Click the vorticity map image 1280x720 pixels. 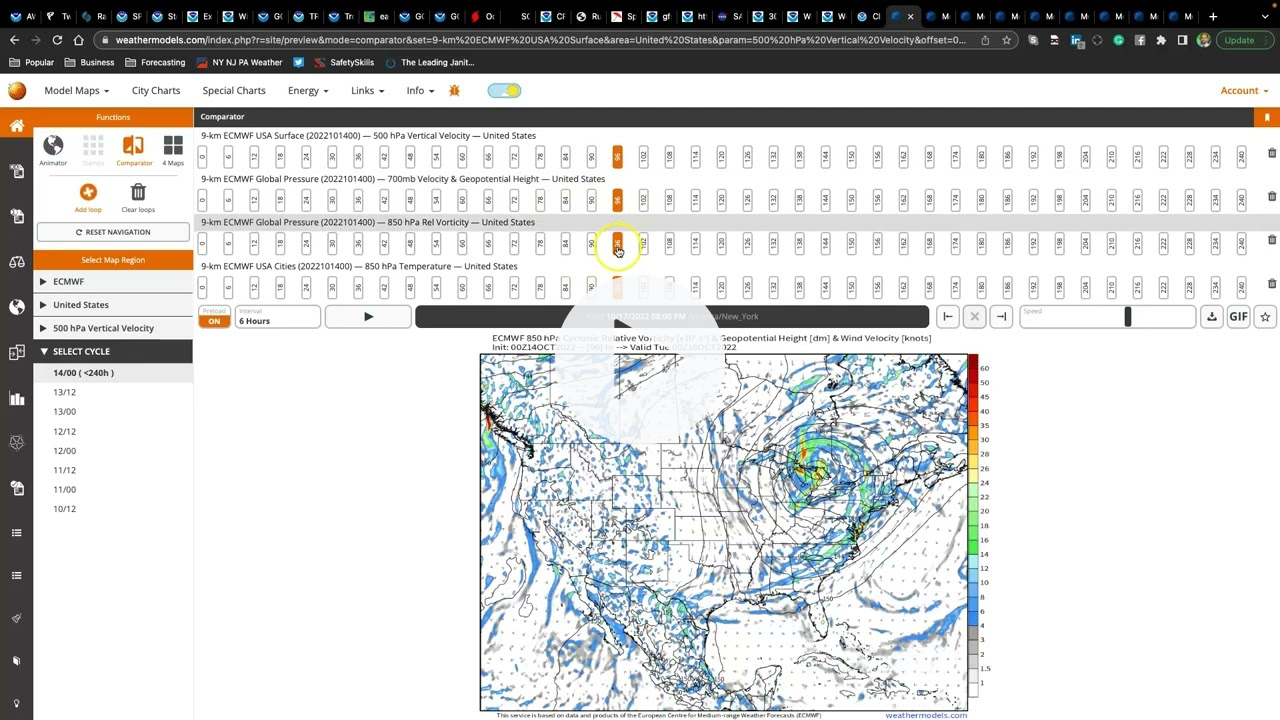tap(723, 531)
